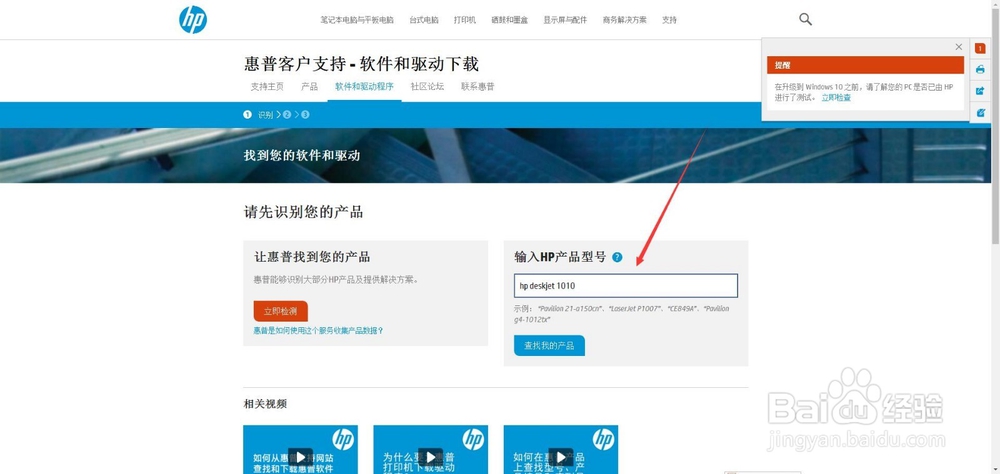This screenshot has height=474, width=1000.
Task: Open 台式电脑 menu
Action: pos(424,20)
